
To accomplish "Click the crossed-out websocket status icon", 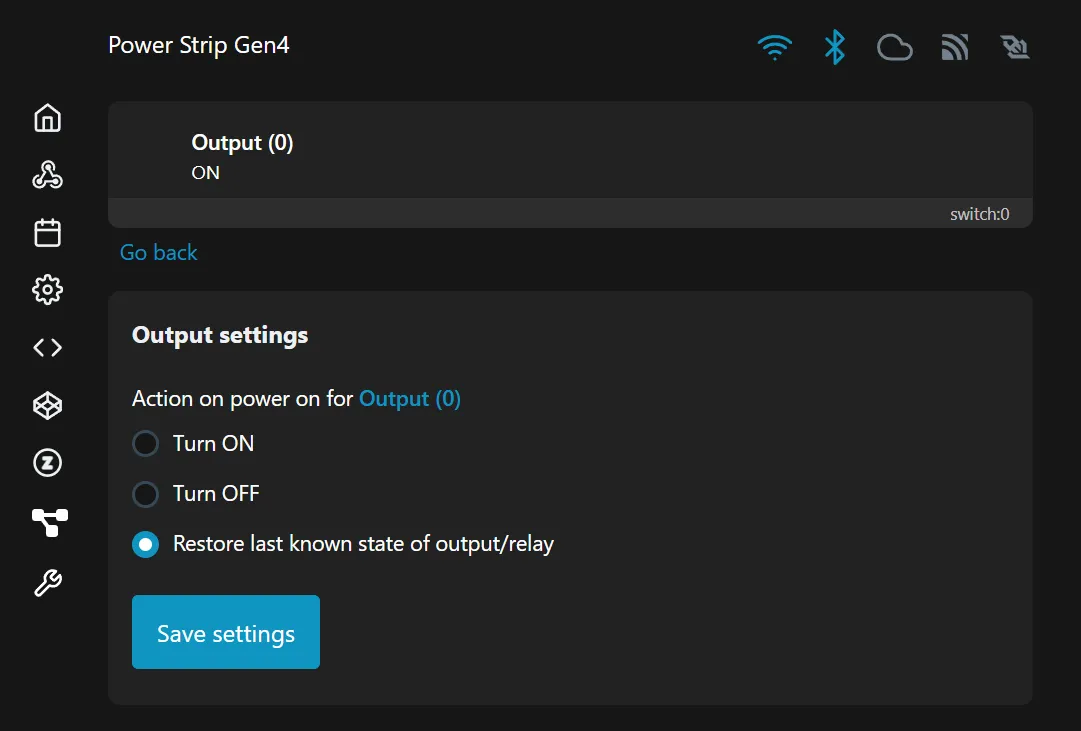I will pos(1015,48).
